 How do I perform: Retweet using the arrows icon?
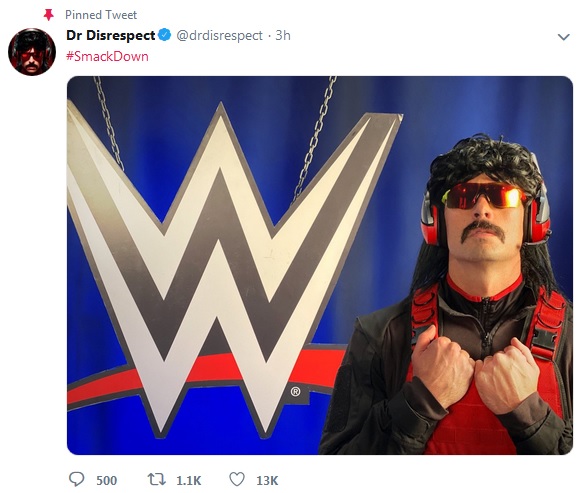pos(157,480)
